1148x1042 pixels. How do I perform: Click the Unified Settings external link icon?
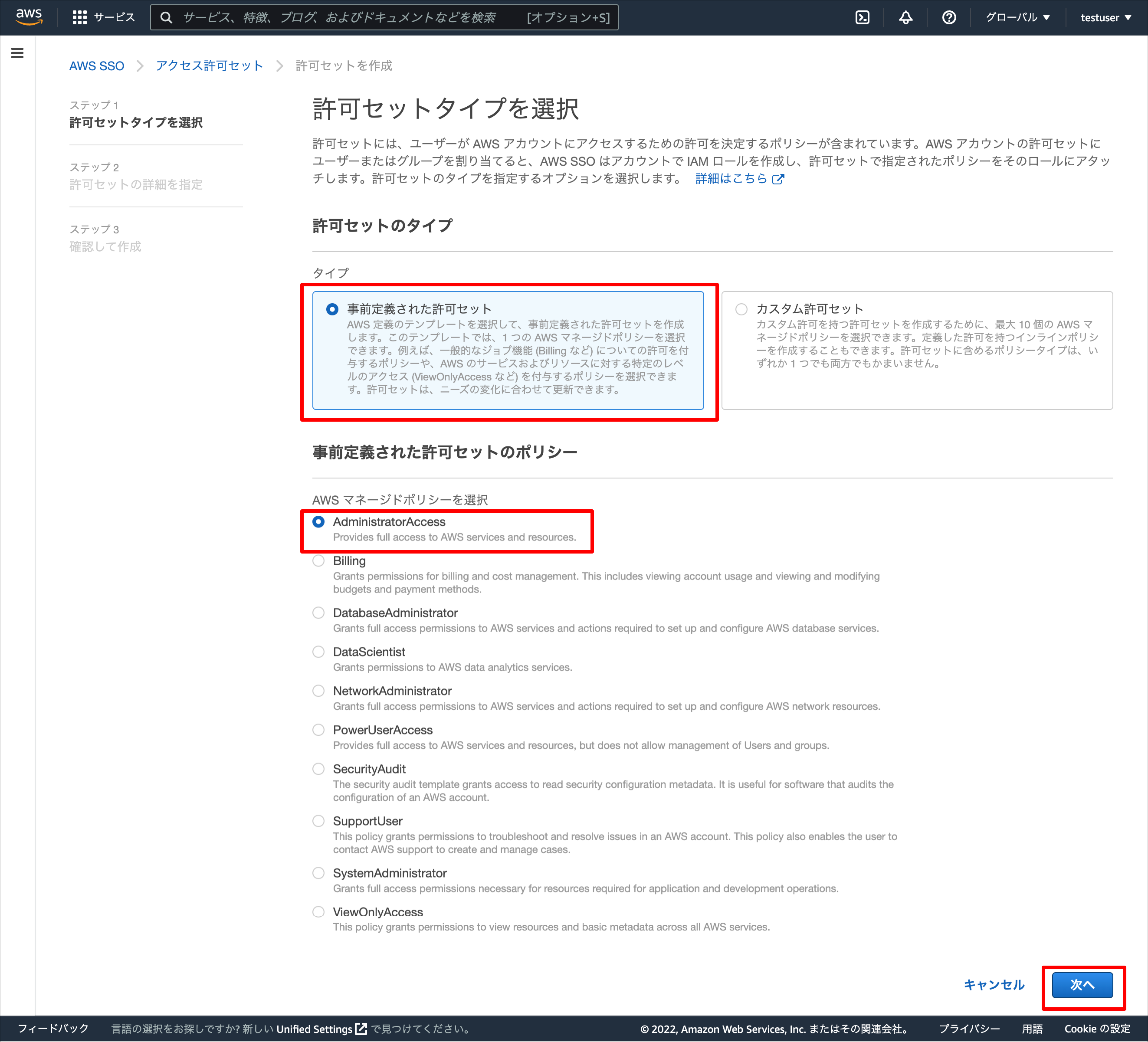(x=361, y=1028)
